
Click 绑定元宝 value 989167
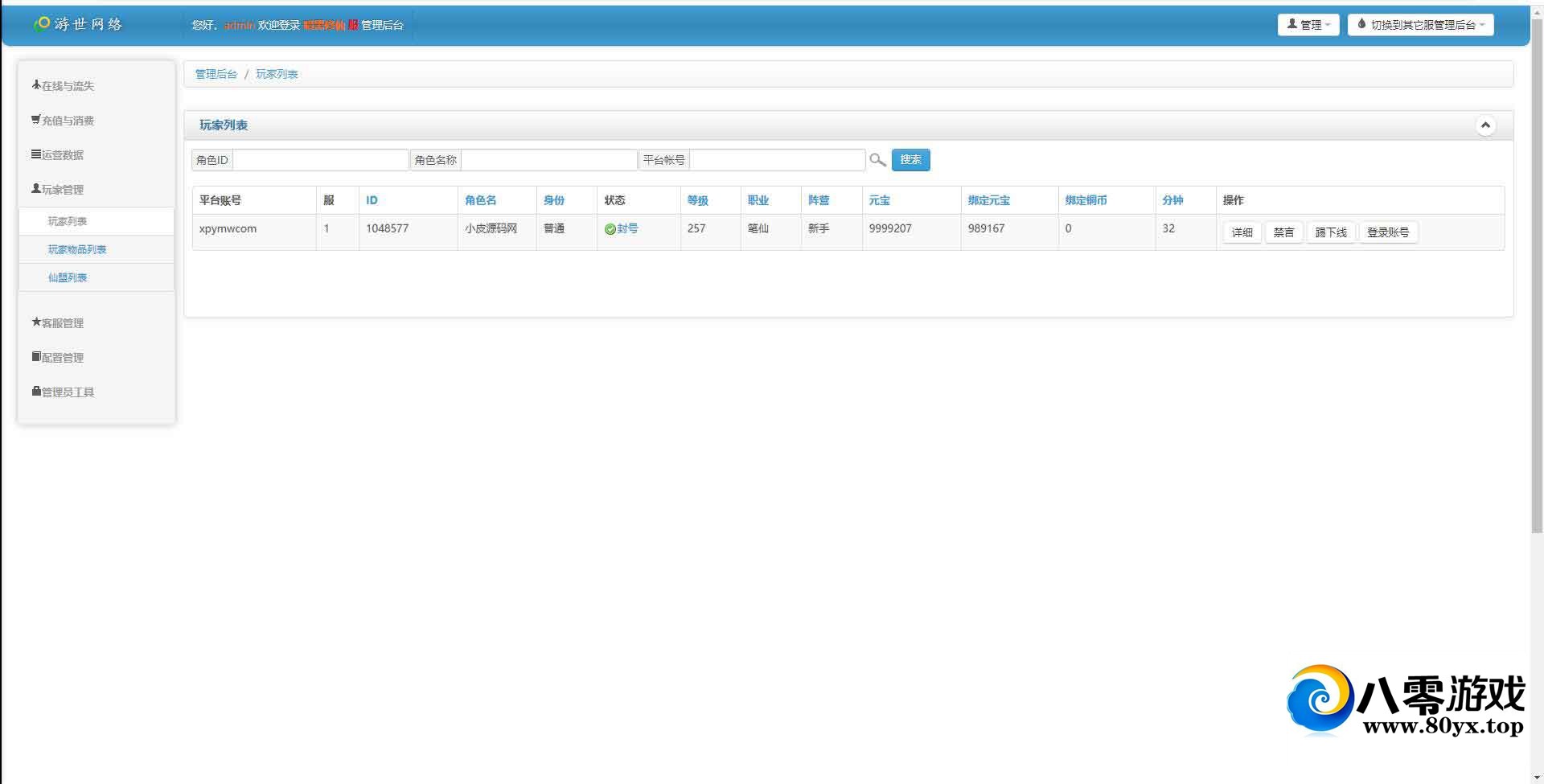click(x=986, y=228)
